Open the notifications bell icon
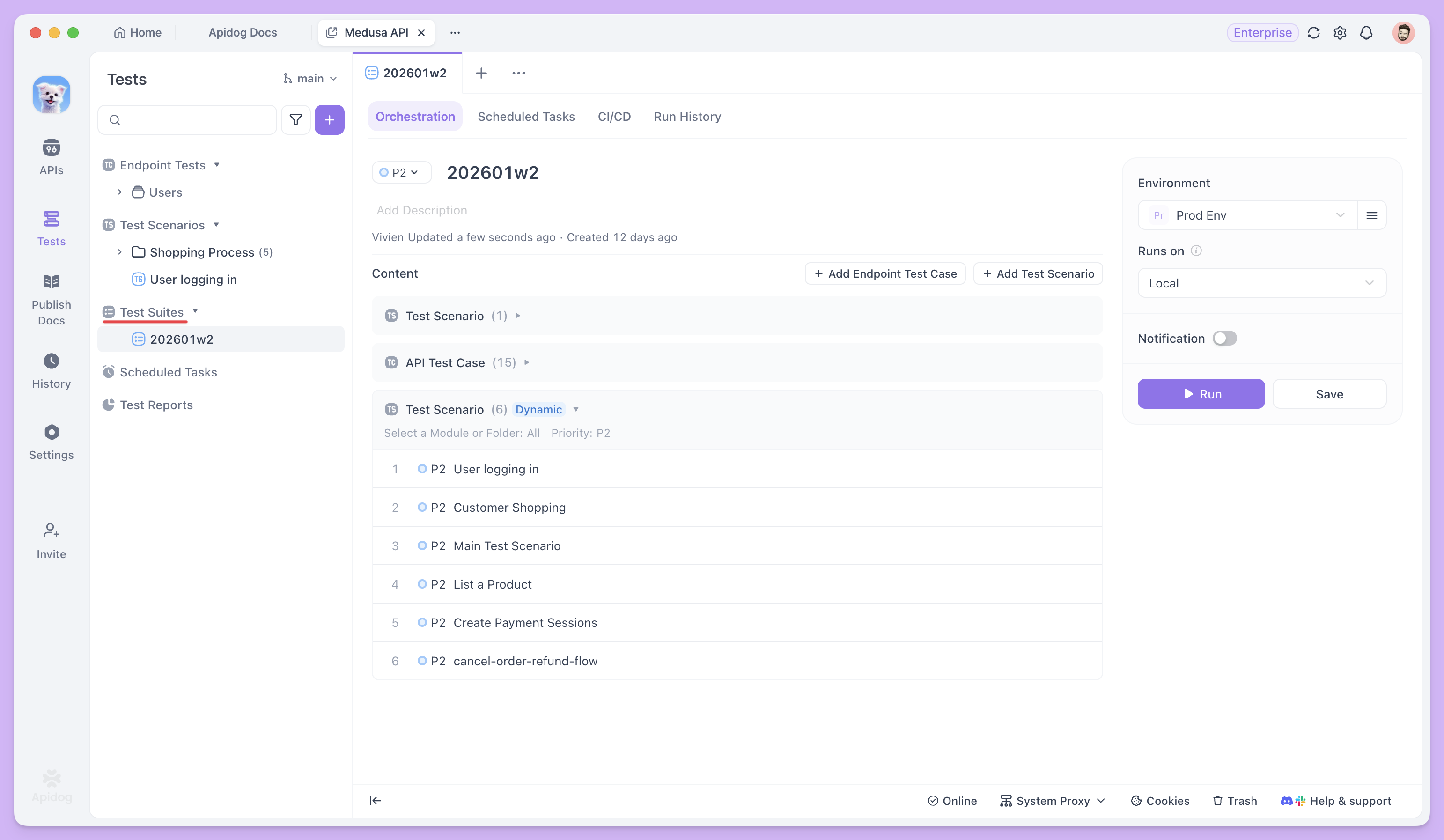Viewport: 1444px width, 840px height. tap(1366, 33)
